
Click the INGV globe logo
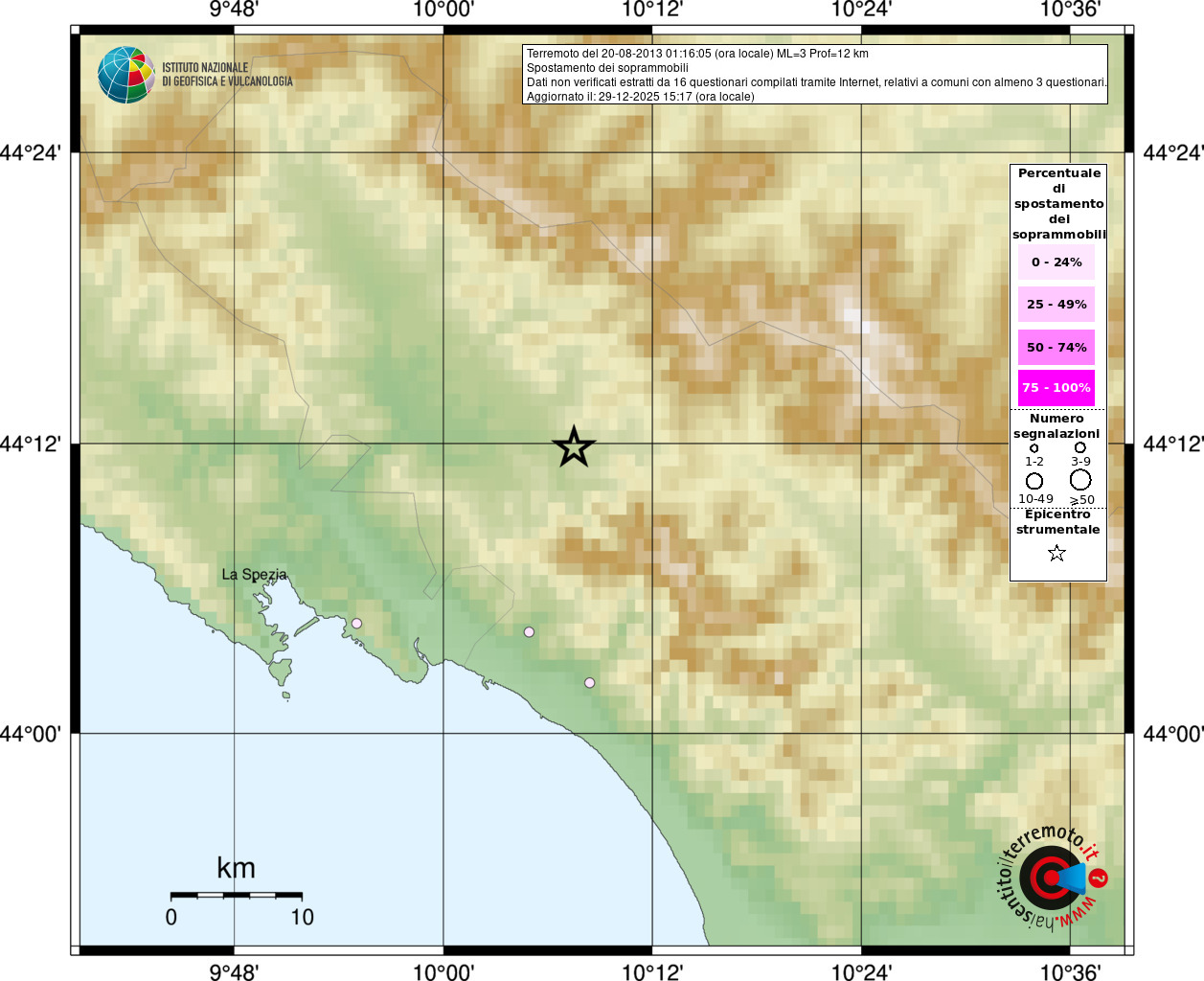125,75
